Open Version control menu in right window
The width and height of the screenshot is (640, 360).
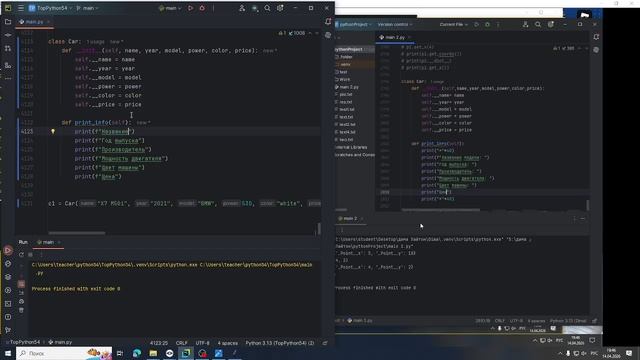(394, 24)
